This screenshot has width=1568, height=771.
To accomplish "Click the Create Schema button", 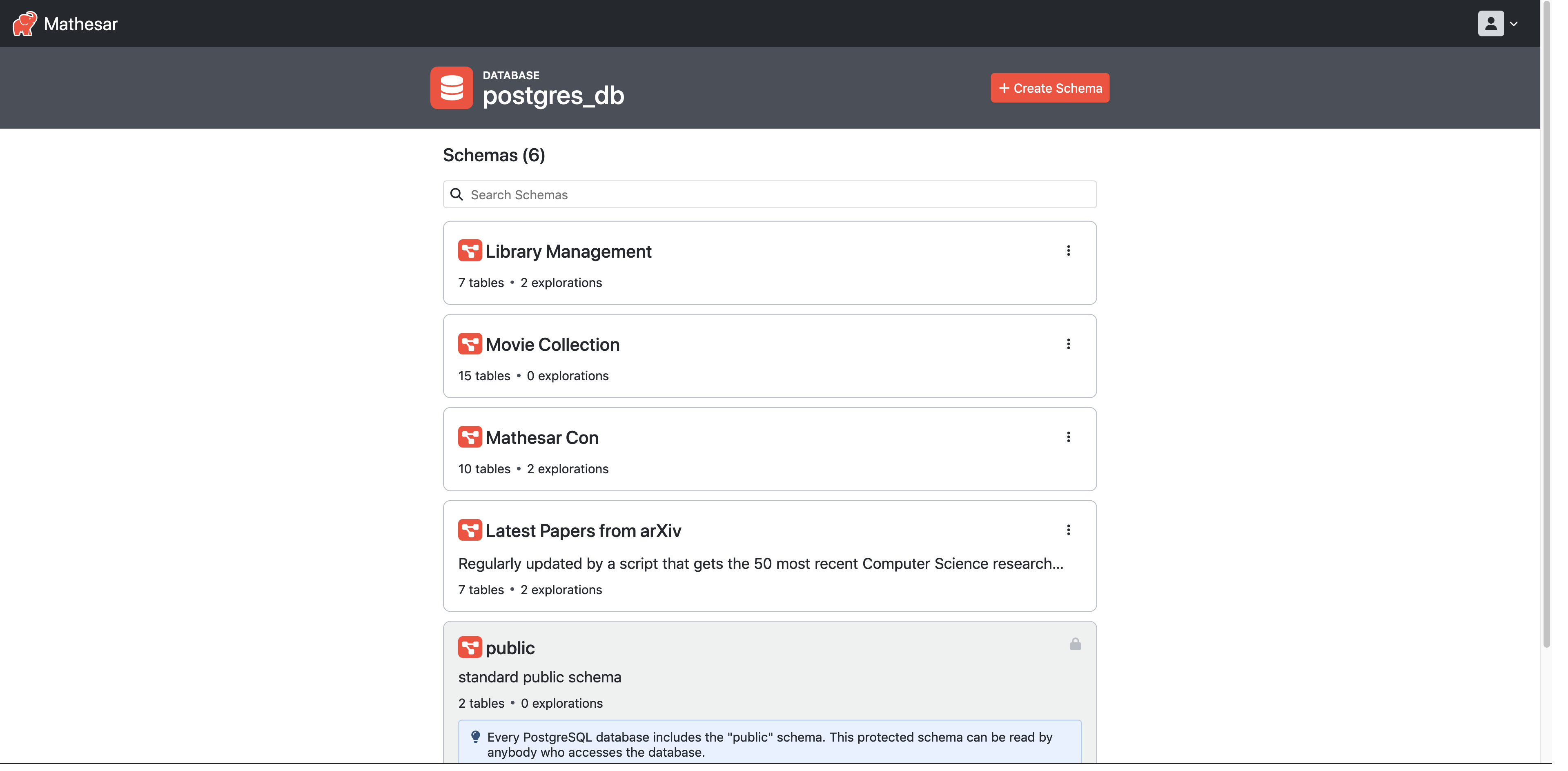I will 1050,87.
